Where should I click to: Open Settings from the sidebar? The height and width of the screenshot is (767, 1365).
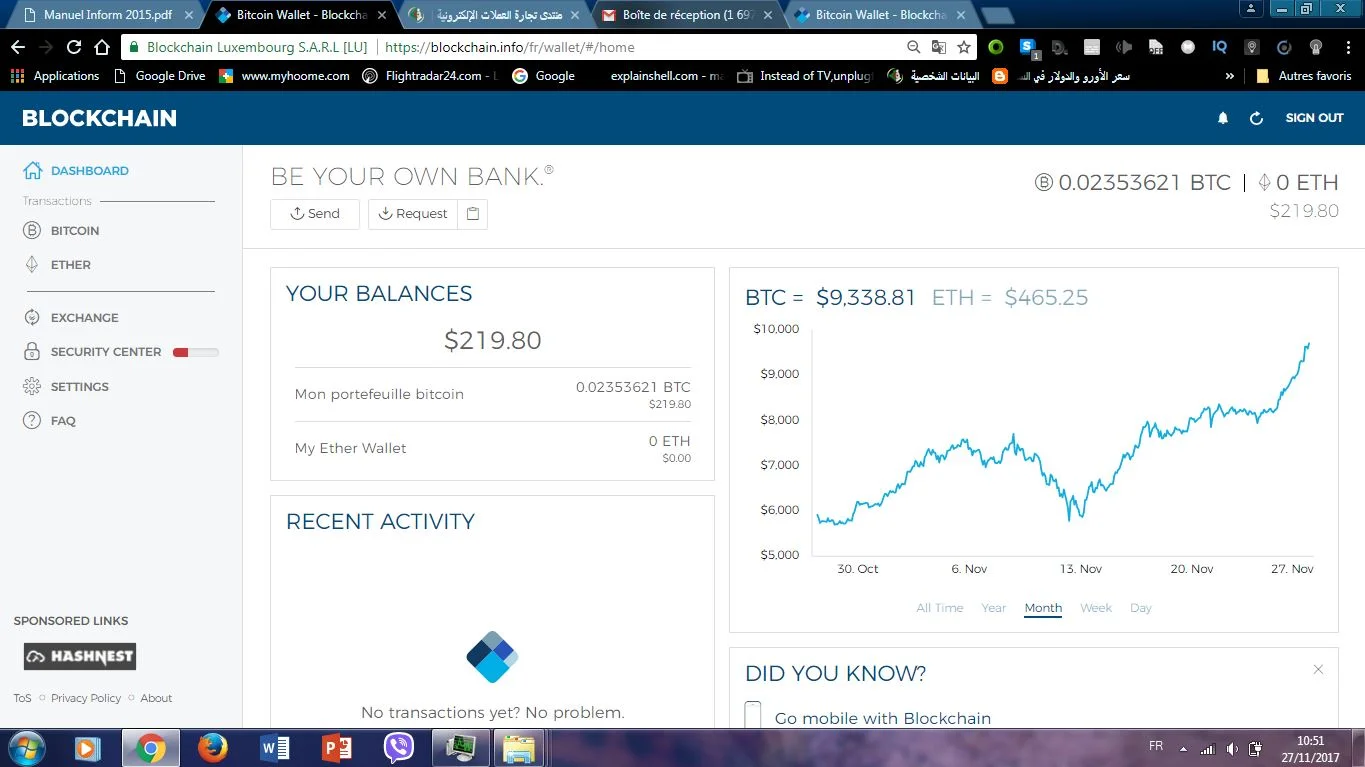79,387
